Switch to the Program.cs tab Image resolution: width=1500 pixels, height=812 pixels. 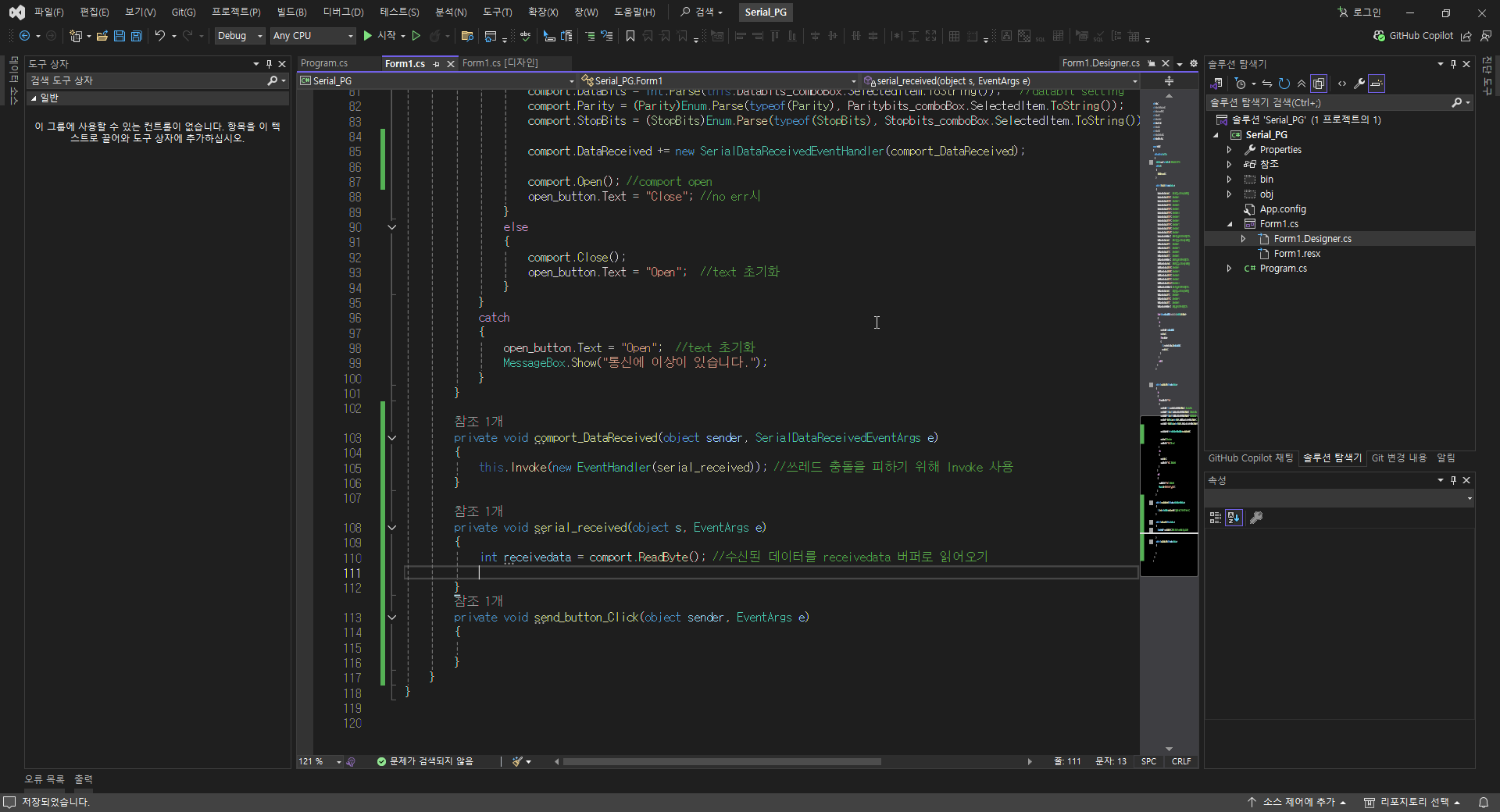tap(324, 63)
